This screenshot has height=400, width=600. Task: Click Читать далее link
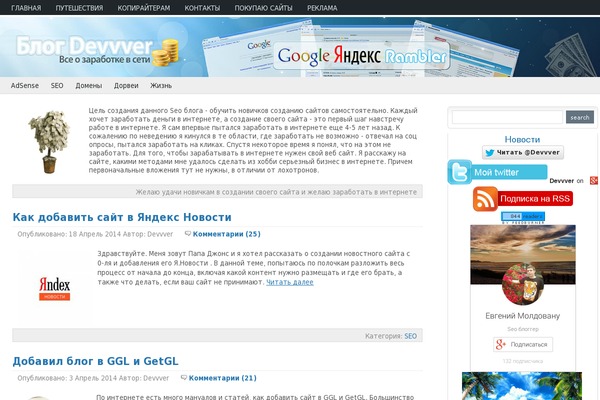point(290,282)
